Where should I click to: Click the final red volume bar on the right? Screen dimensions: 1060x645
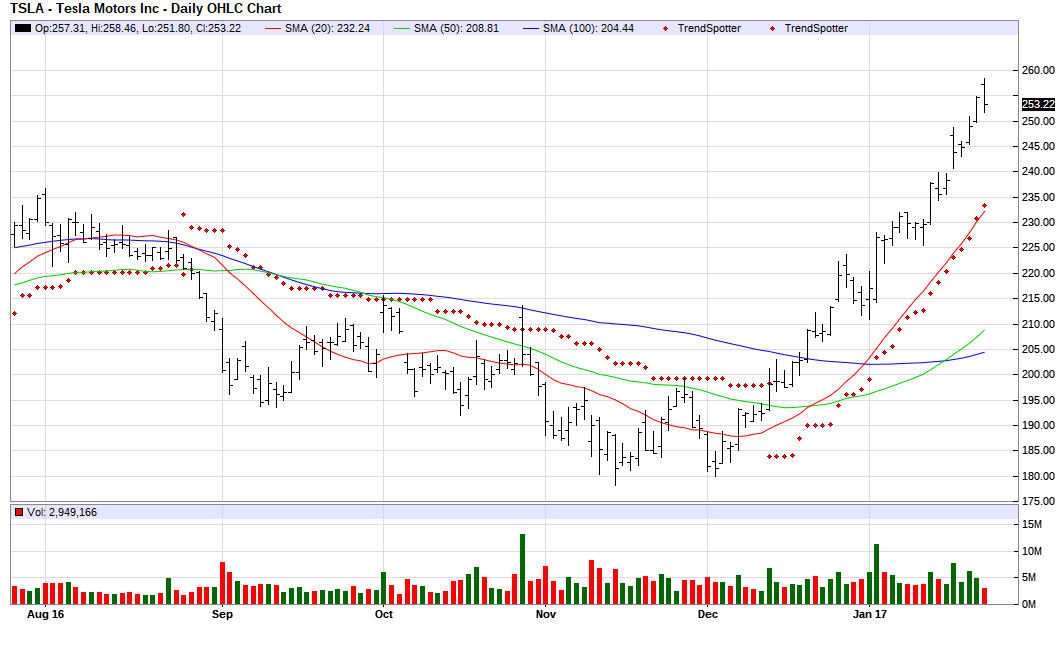point(985,596)
